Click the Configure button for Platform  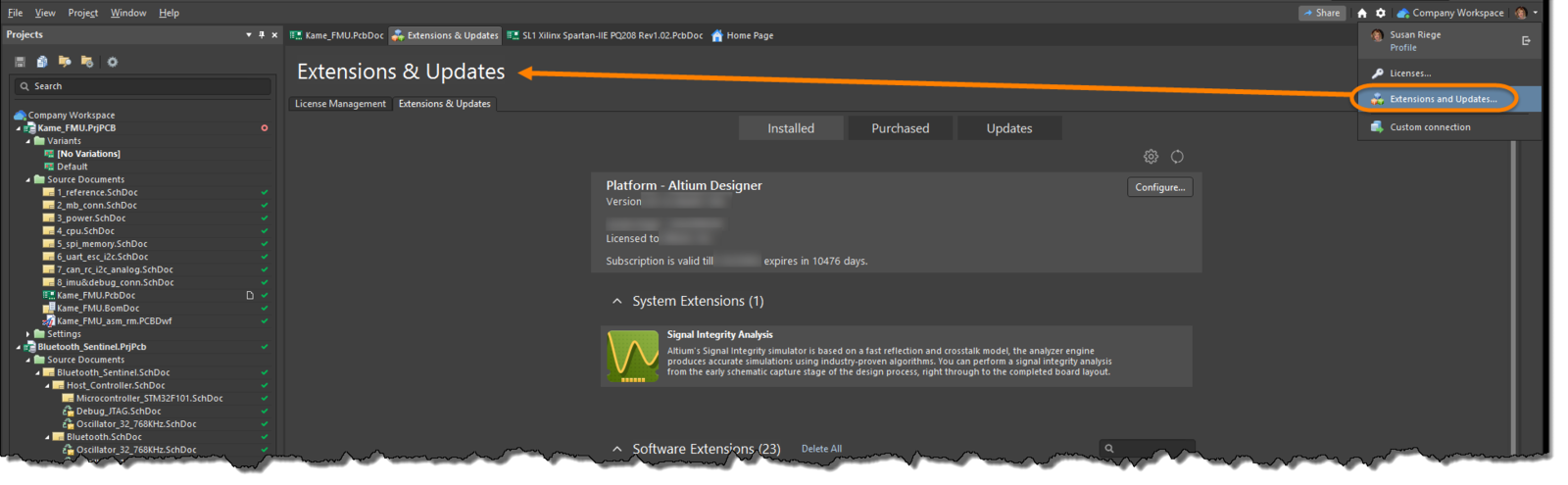click(x=1159, y=187)
